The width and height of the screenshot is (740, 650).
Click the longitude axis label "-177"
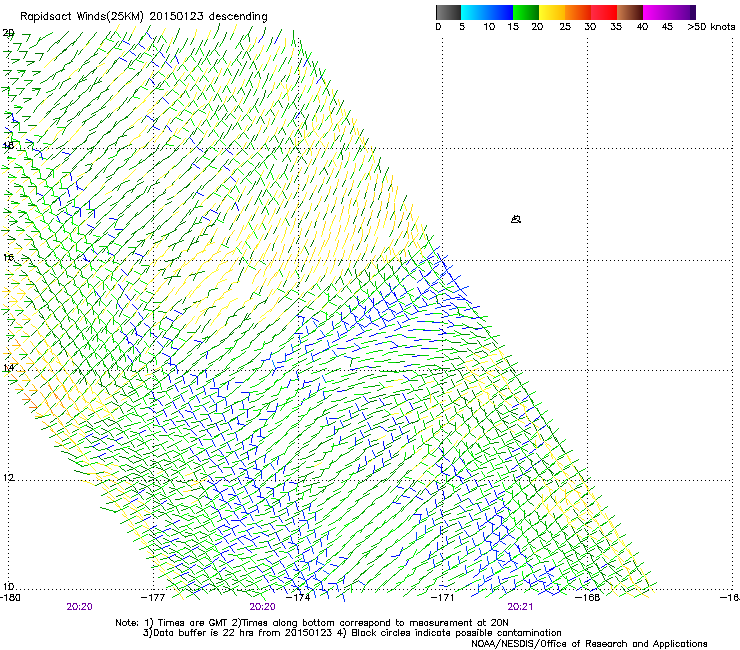click(153, 597)
